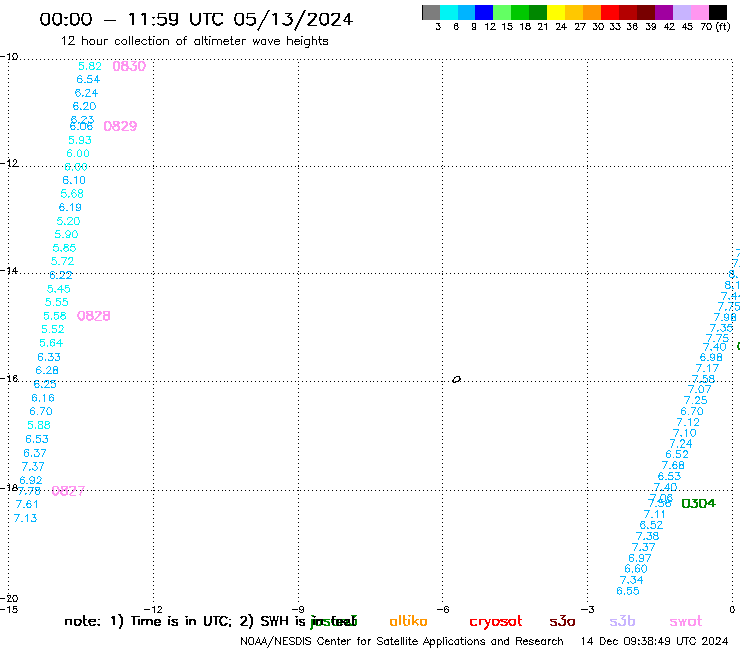This screenshot has height=650, width=740.
Task: Click the pink 0830 time label
Action: (x=129, y=66)
